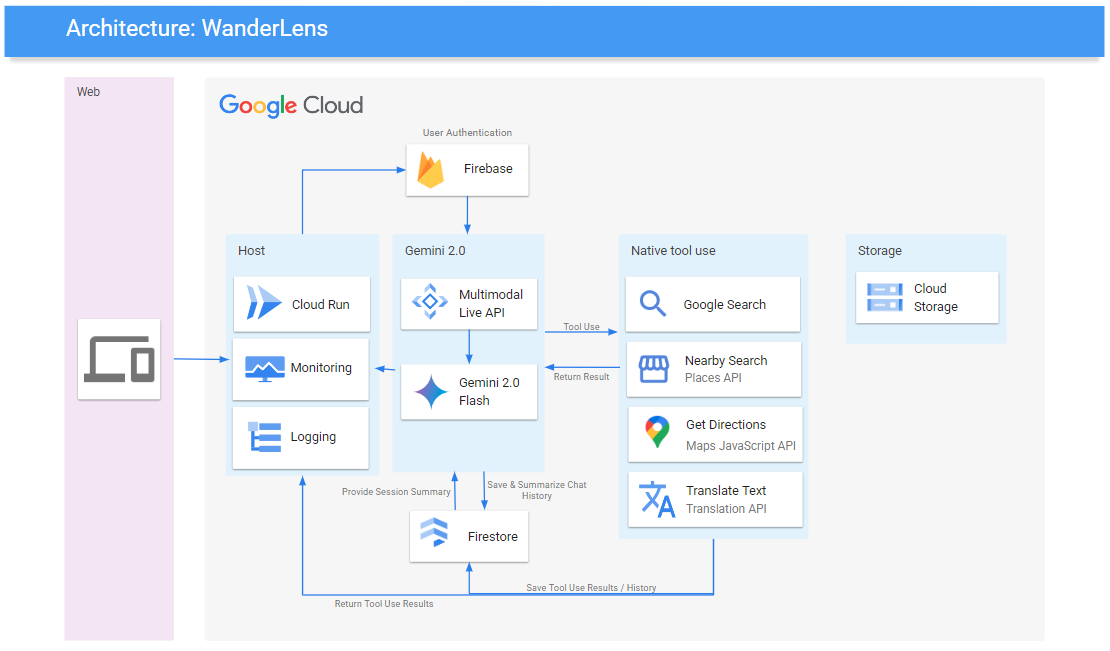This screenshot has width=1110, height=651.
Task: Click the Storage group heading
Action: click(x=880, y=250)
